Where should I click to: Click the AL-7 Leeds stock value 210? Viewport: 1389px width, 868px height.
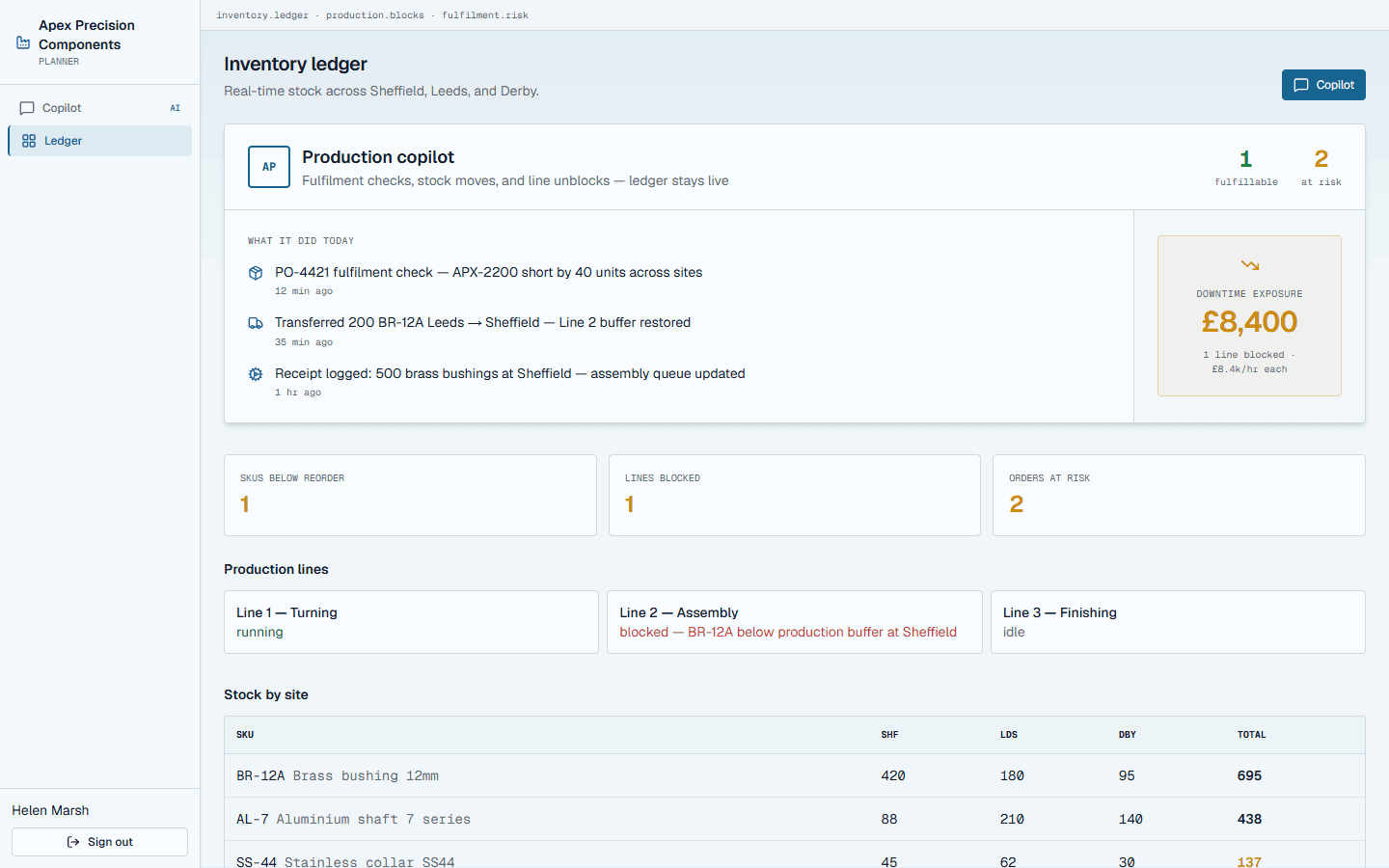point(1012,819)
